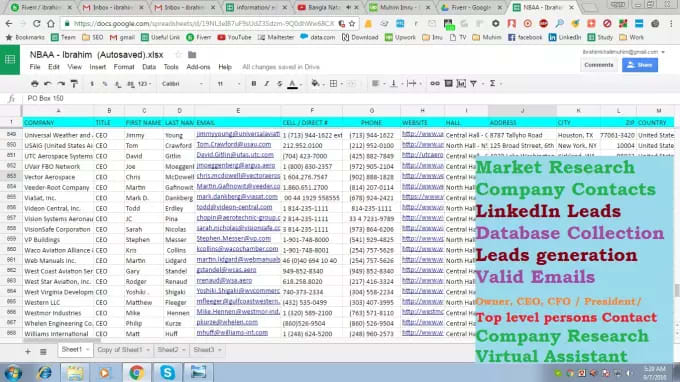Screen dimensions: 680x382
Task: Open the File menu
Action: pyautogui.click(x=35, y=67)
